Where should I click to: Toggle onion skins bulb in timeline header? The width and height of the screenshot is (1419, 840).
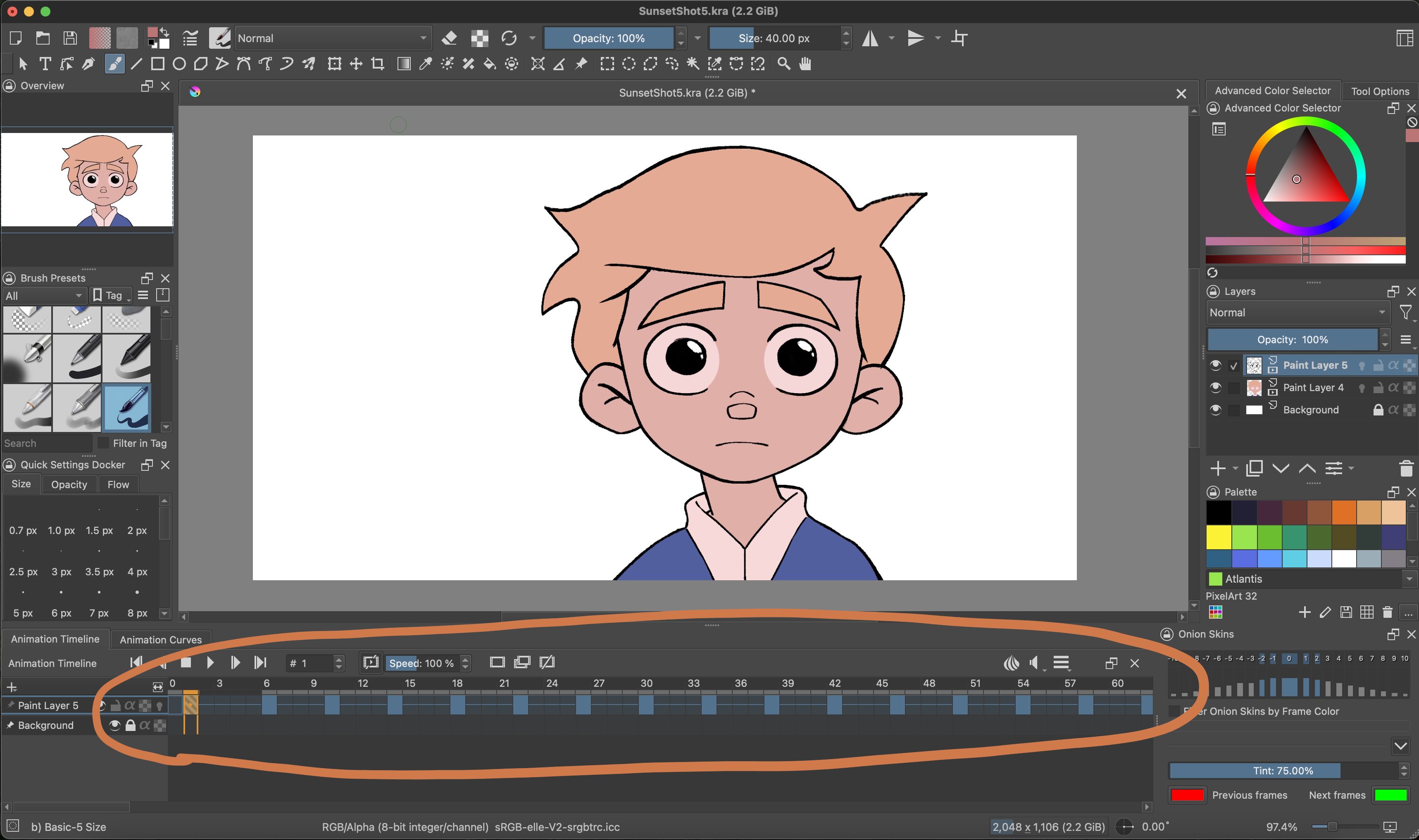[x=1011, y=663]
